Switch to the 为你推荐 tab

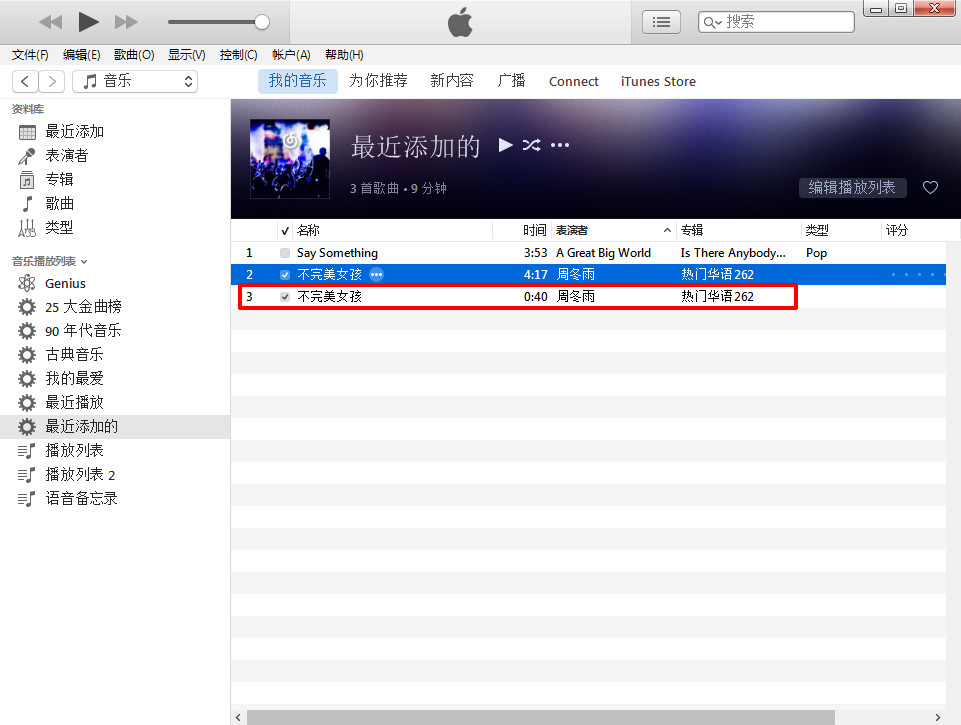(378, 81)
